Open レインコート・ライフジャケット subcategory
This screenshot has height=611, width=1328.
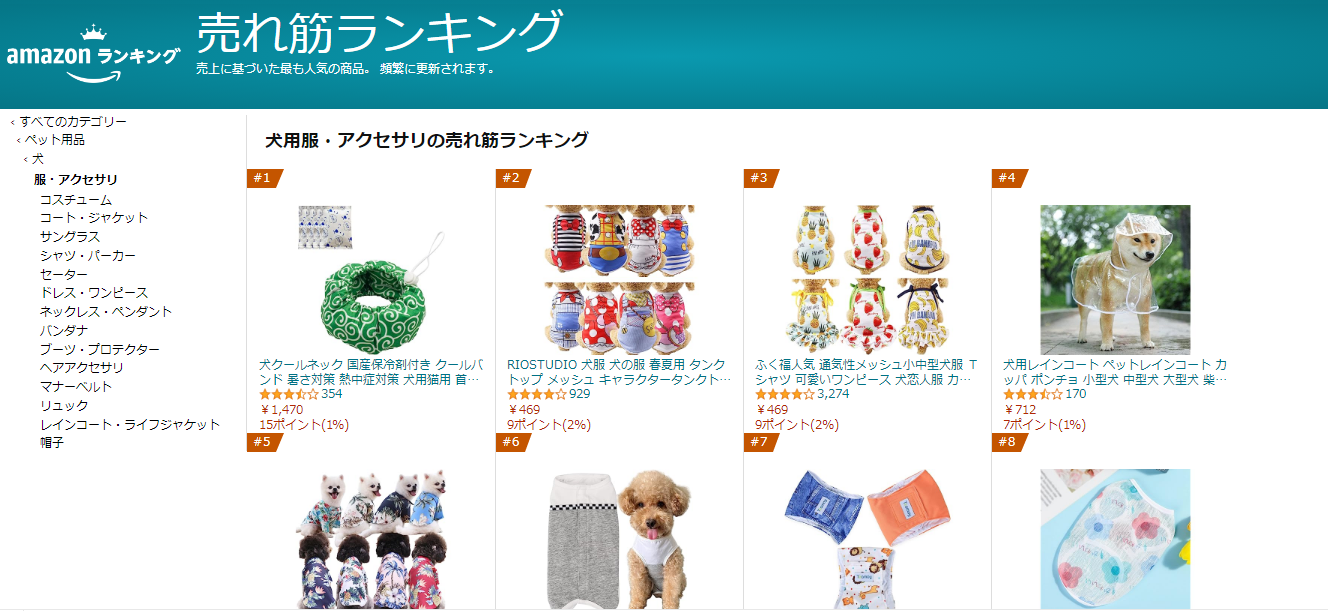(130, 424)
